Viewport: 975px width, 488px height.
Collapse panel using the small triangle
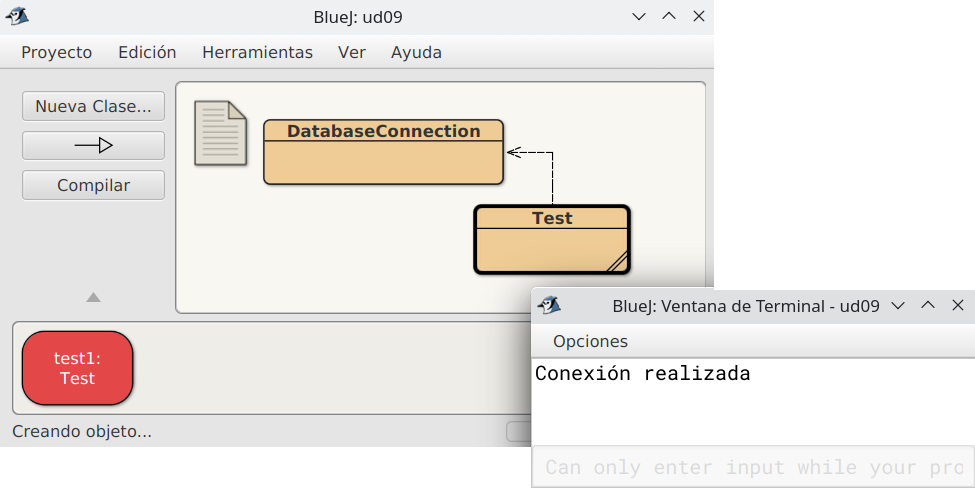click(x=93, y=297)
